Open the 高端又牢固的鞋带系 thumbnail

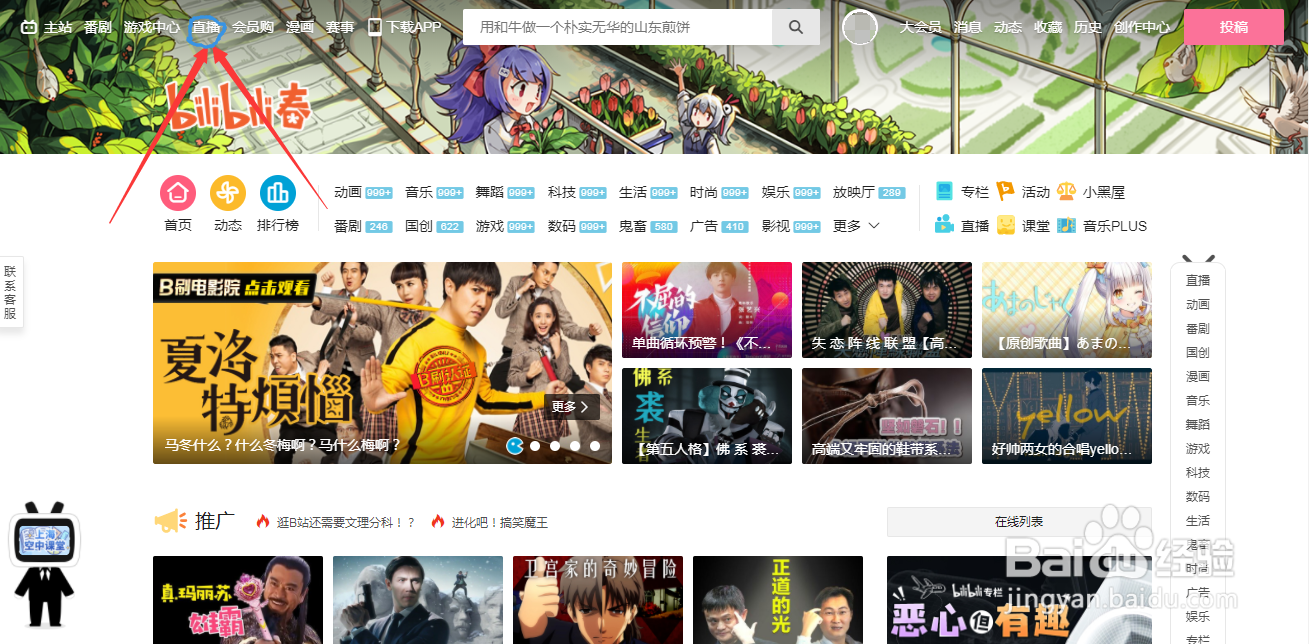(x=887, y=416)
